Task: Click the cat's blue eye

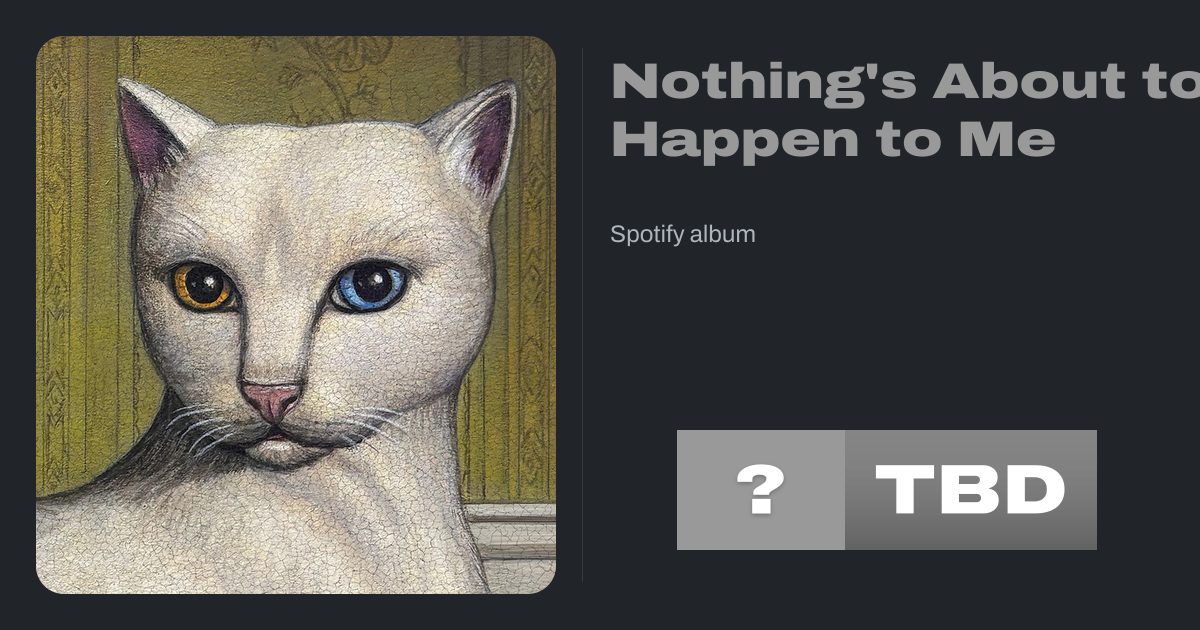Action: pyautogui.click(x=370, y=284)
